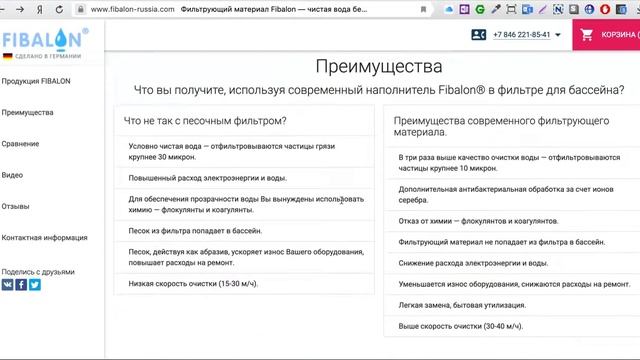This screenshot has height=360, width=640.
Task: Click 'Низкая скорость очистки (15-30 м/ч)' row
Action: tap(244, 284)
